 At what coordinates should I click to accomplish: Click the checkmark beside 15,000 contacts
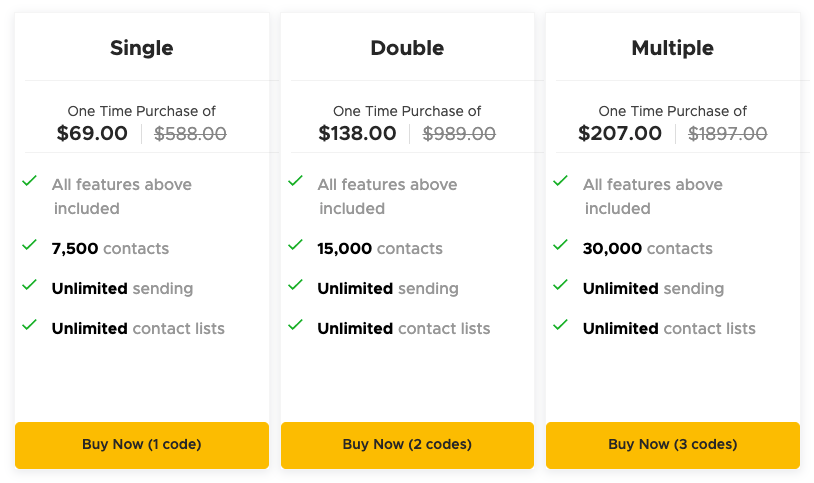[295, 246]
